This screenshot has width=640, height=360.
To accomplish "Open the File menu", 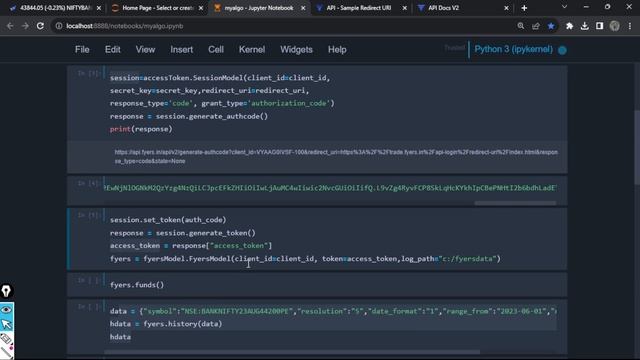I will tap(82, 49).
